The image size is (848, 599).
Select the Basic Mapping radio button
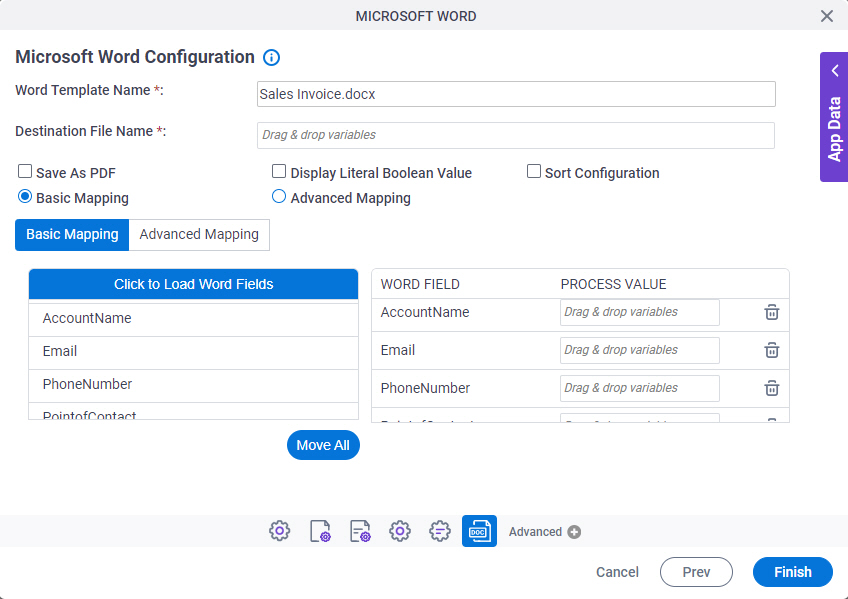coord(25,196)
